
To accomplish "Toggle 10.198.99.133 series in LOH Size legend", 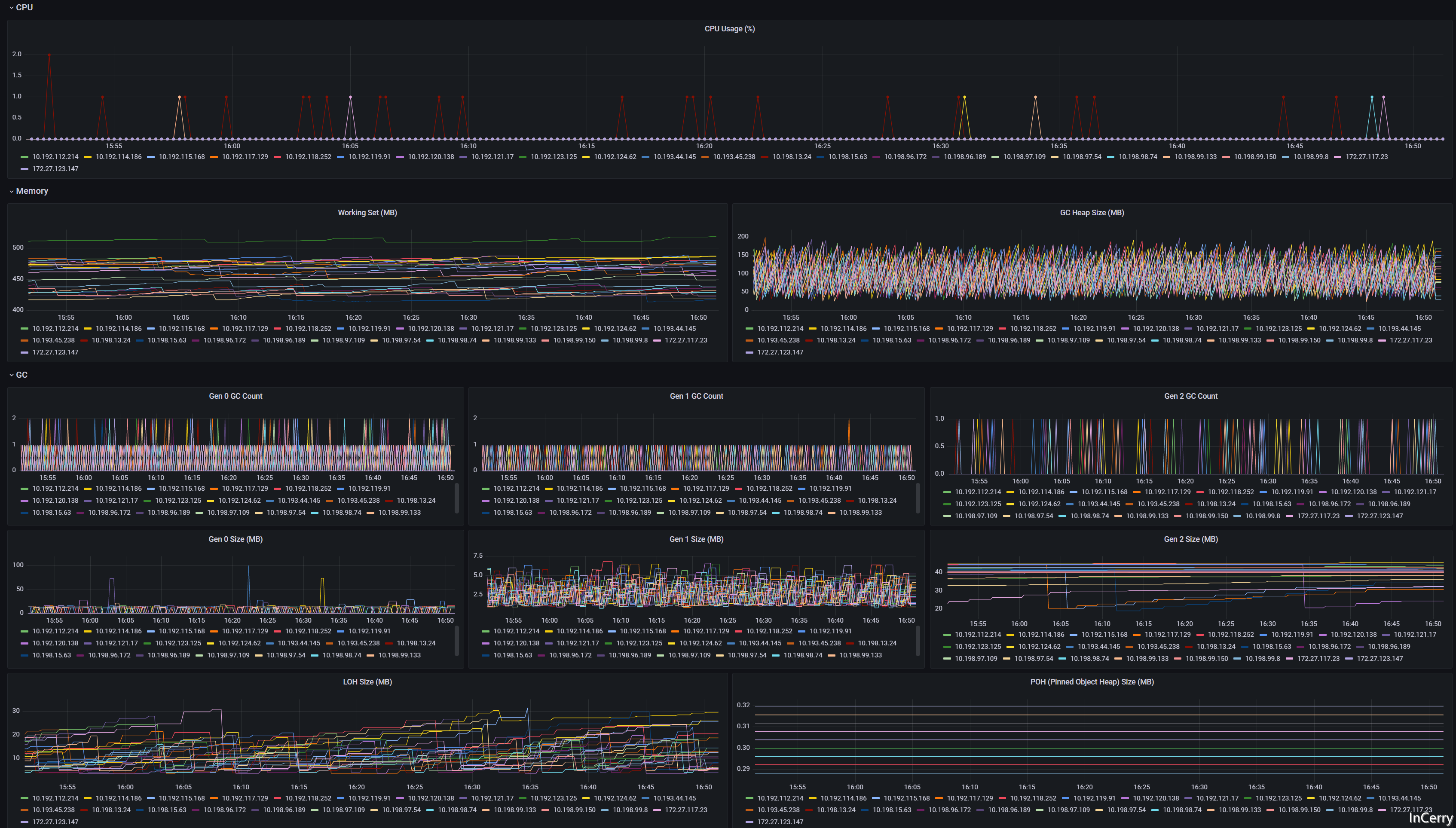I will coord(515,810).
